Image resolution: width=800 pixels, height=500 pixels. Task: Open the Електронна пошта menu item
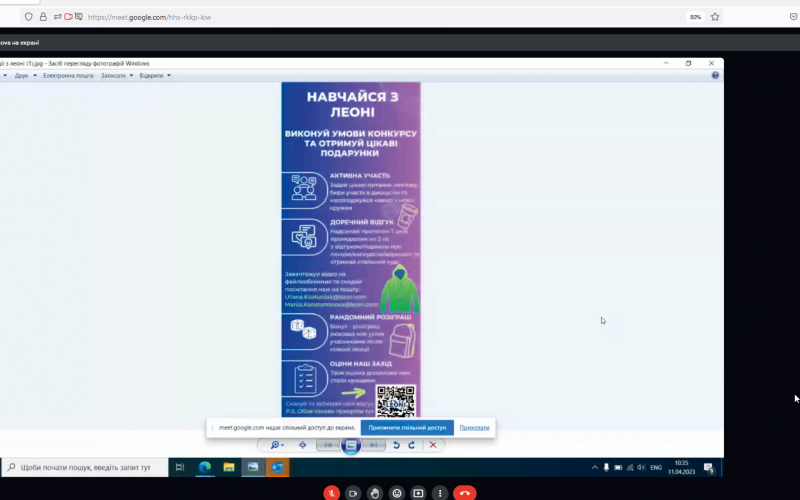tap(68, 76)
